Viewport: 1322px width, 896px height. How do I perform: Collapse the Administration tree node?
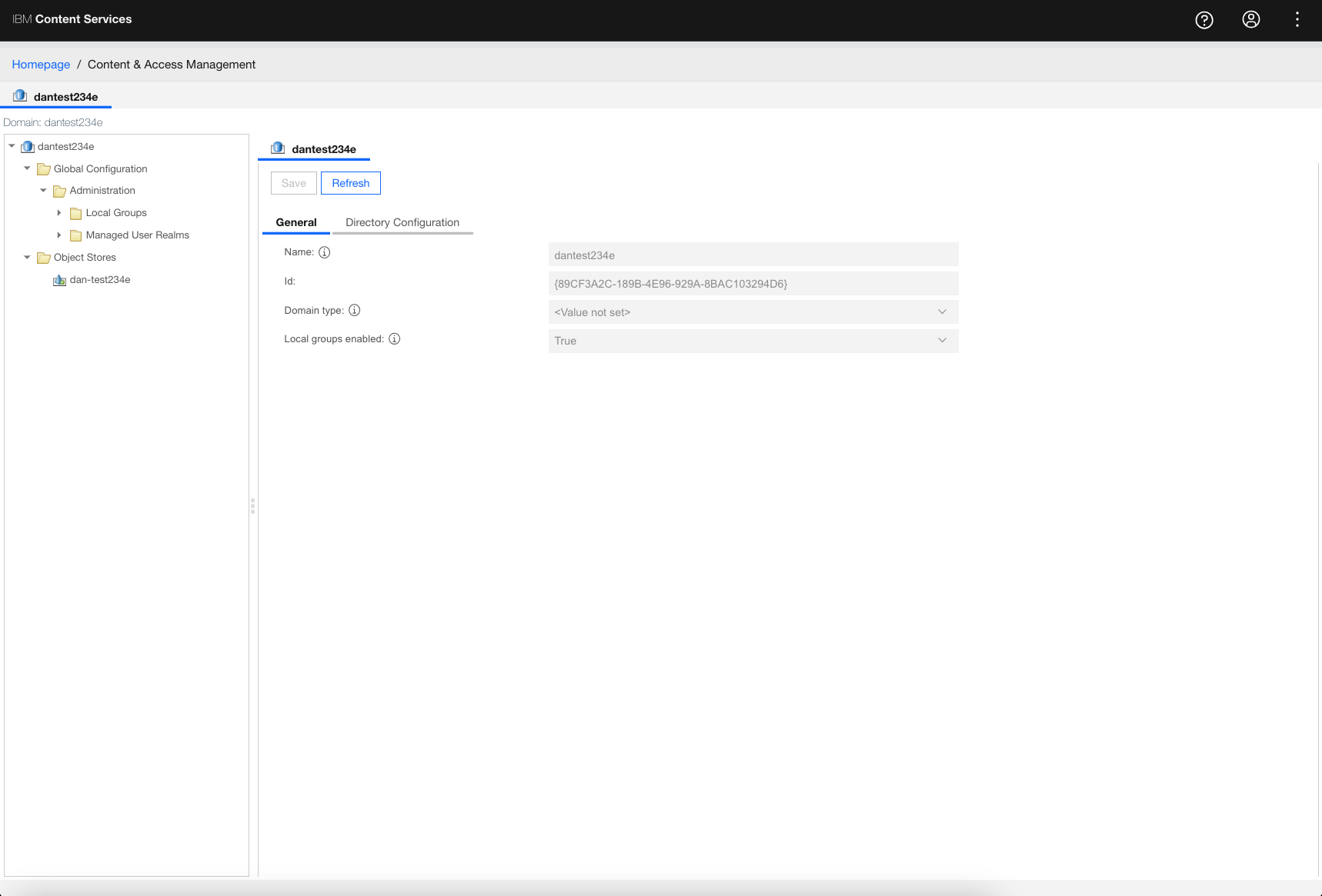43,191
